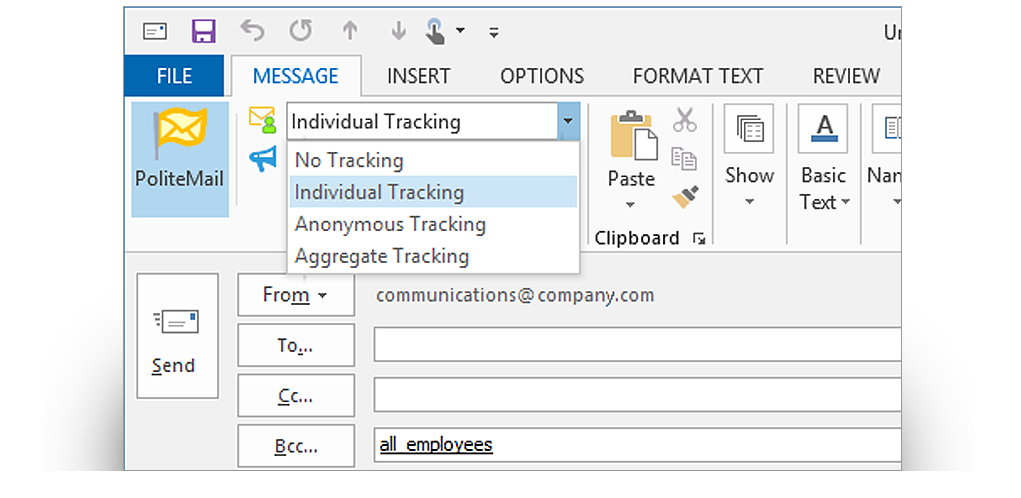This screenshot has width=1021, height=498.
Task: Click the Touch mode hand icon
Action: [x=436, y=31]
